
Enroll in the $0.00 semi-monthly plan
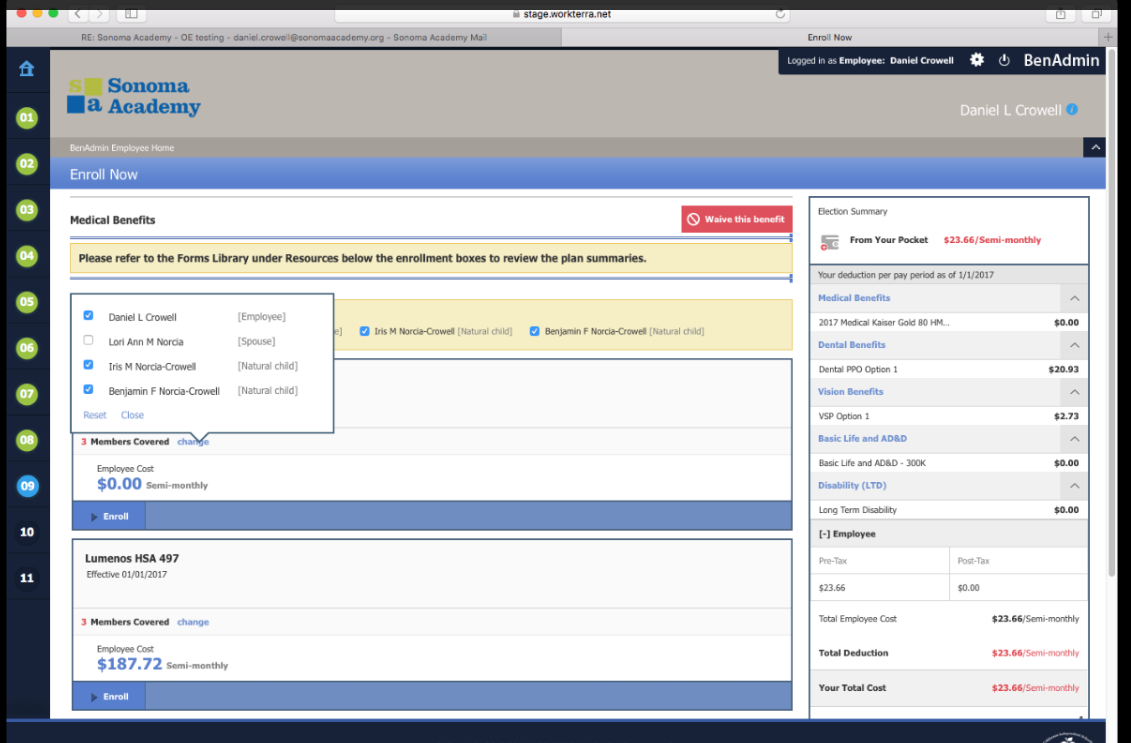(110, 516)
